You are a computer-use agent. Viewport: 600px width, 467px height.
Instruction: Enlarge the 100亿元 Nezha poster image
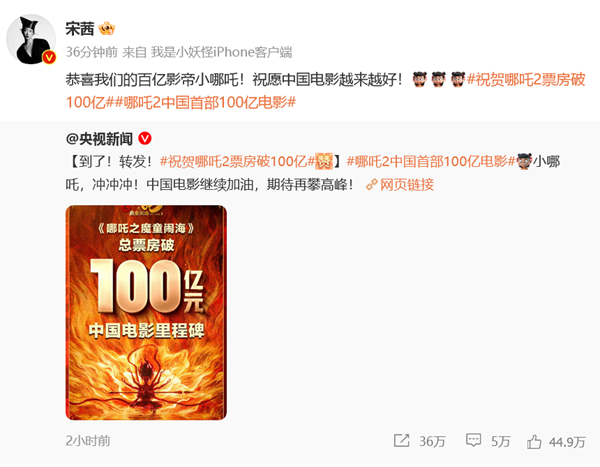pyautogui.click(x=146, y=313)
